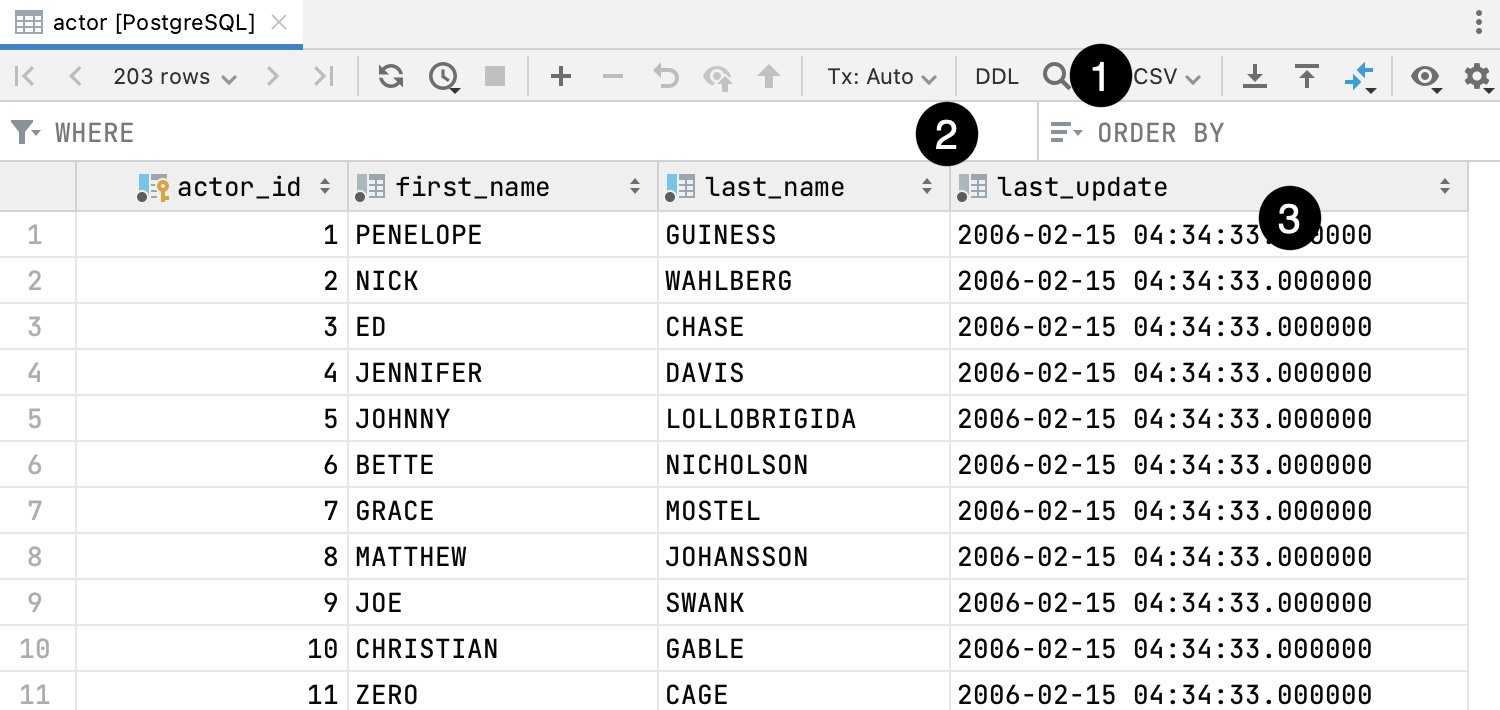Open the 203 rows page size dropdown
The height and width of the screenshot is (710, 1500).
tap(175, 75)
